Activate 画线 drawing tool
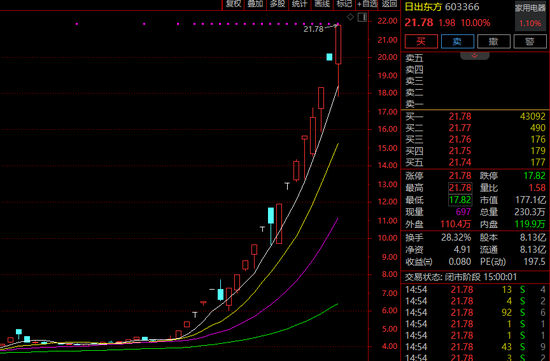Screen dimensions: 550x361 pyautogui.click(x=322, y=4)
